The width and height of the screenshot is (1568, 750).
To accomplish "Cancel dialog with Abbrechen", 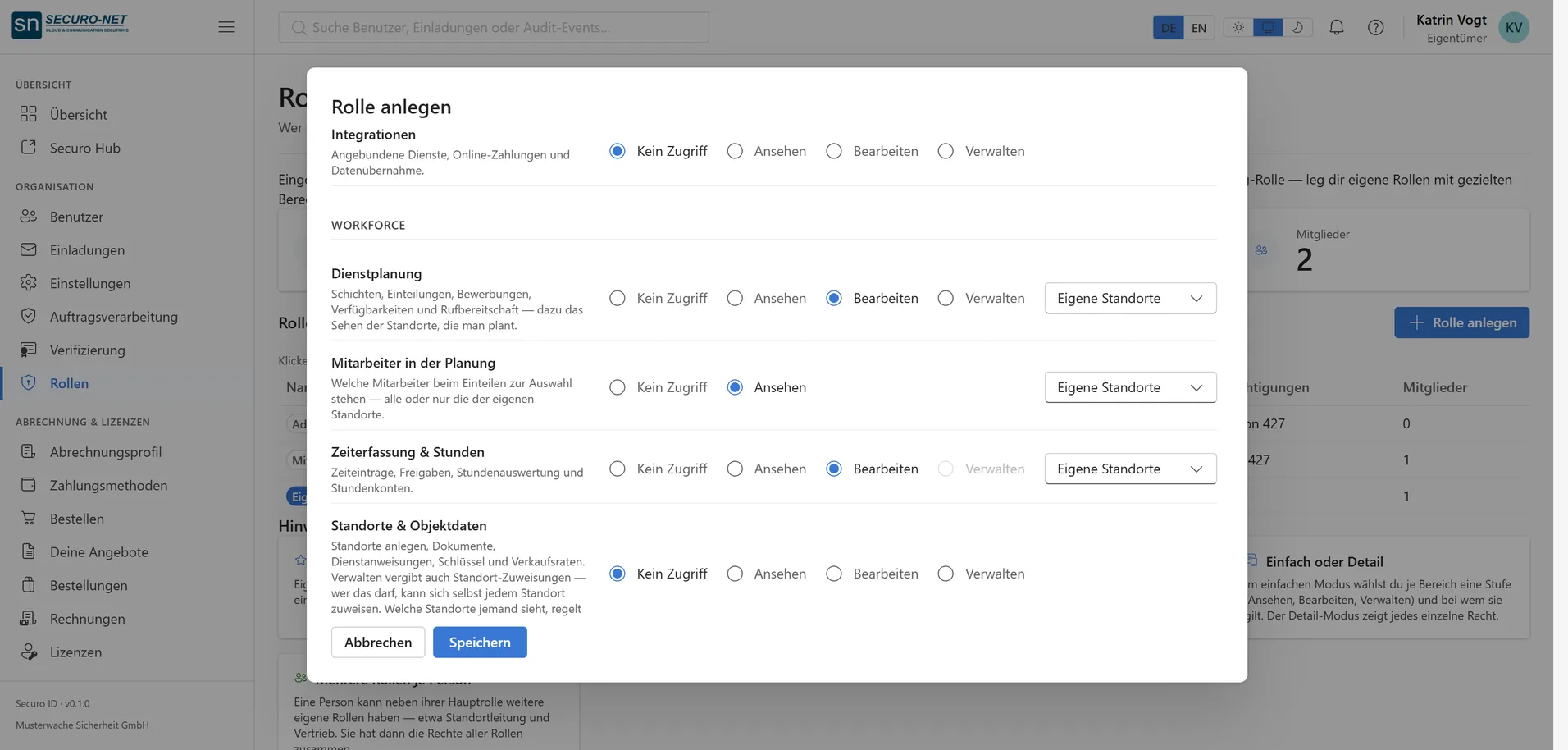I will click(x=378, y=643).
